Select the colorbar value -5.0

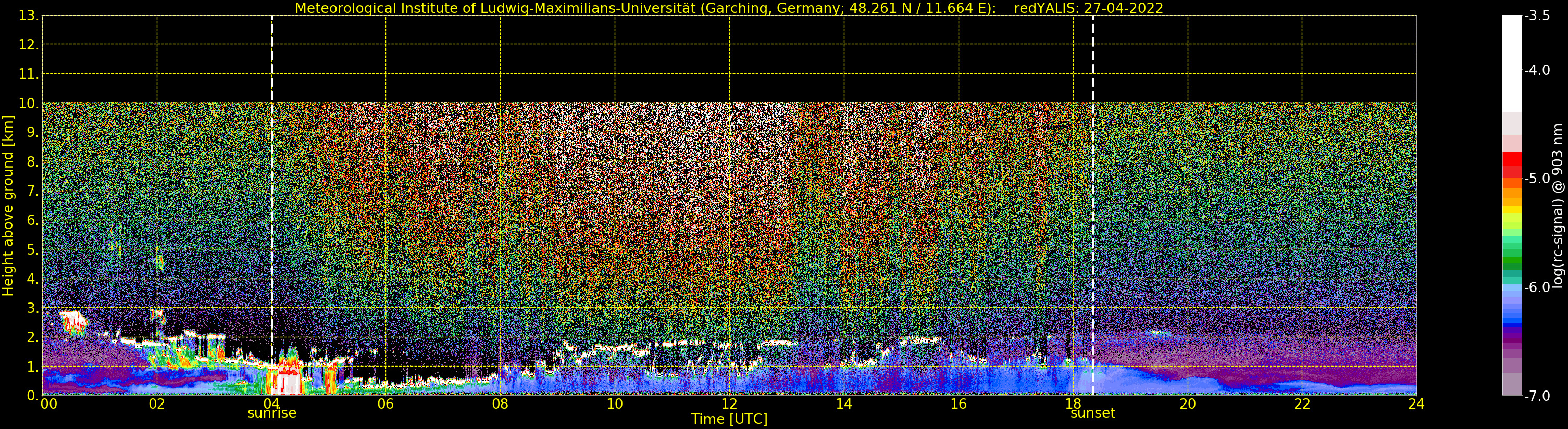[1537, 178]
